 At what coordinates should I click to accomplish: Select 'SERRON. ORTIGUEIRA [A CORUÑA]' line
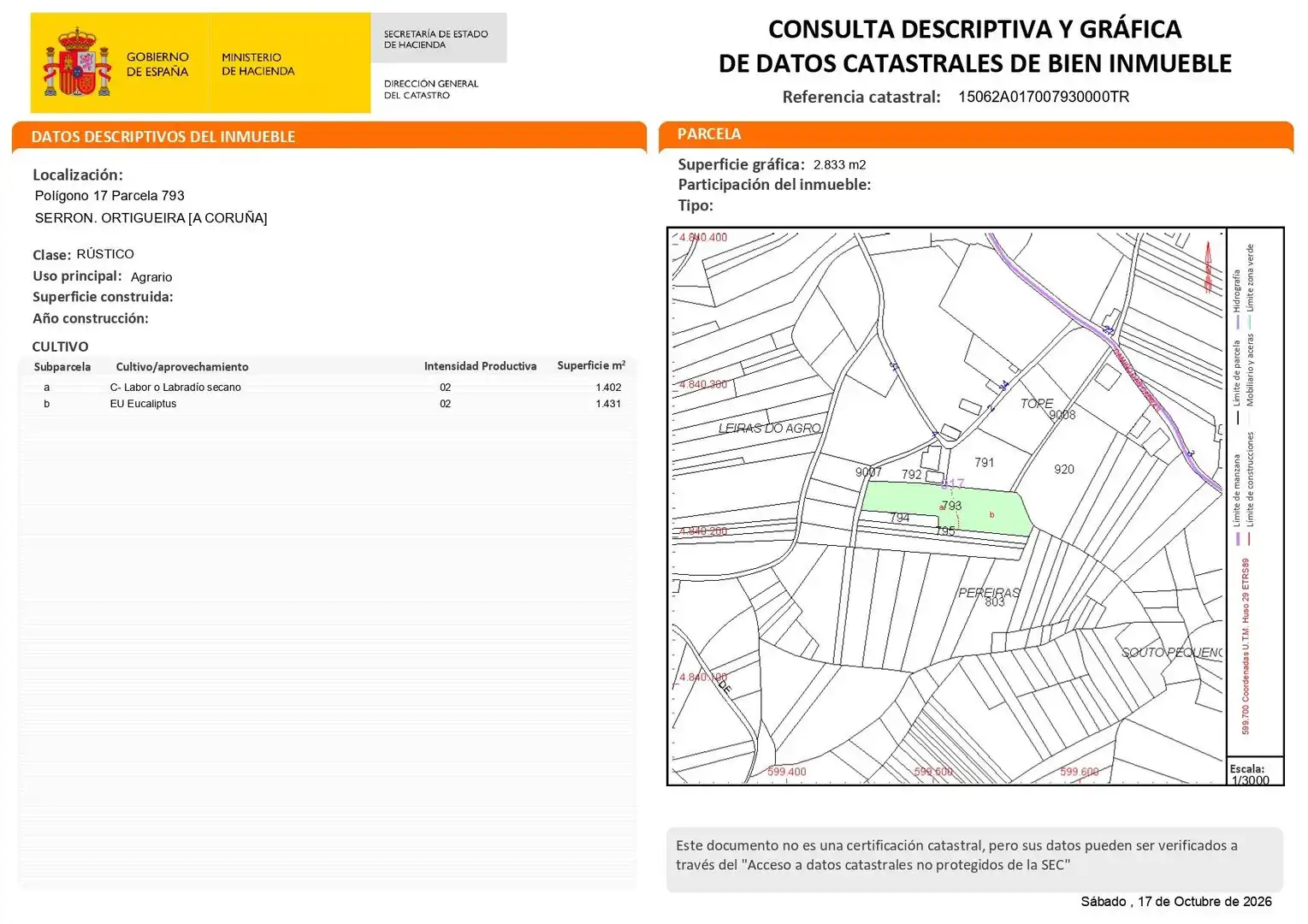tap(151, 218)
